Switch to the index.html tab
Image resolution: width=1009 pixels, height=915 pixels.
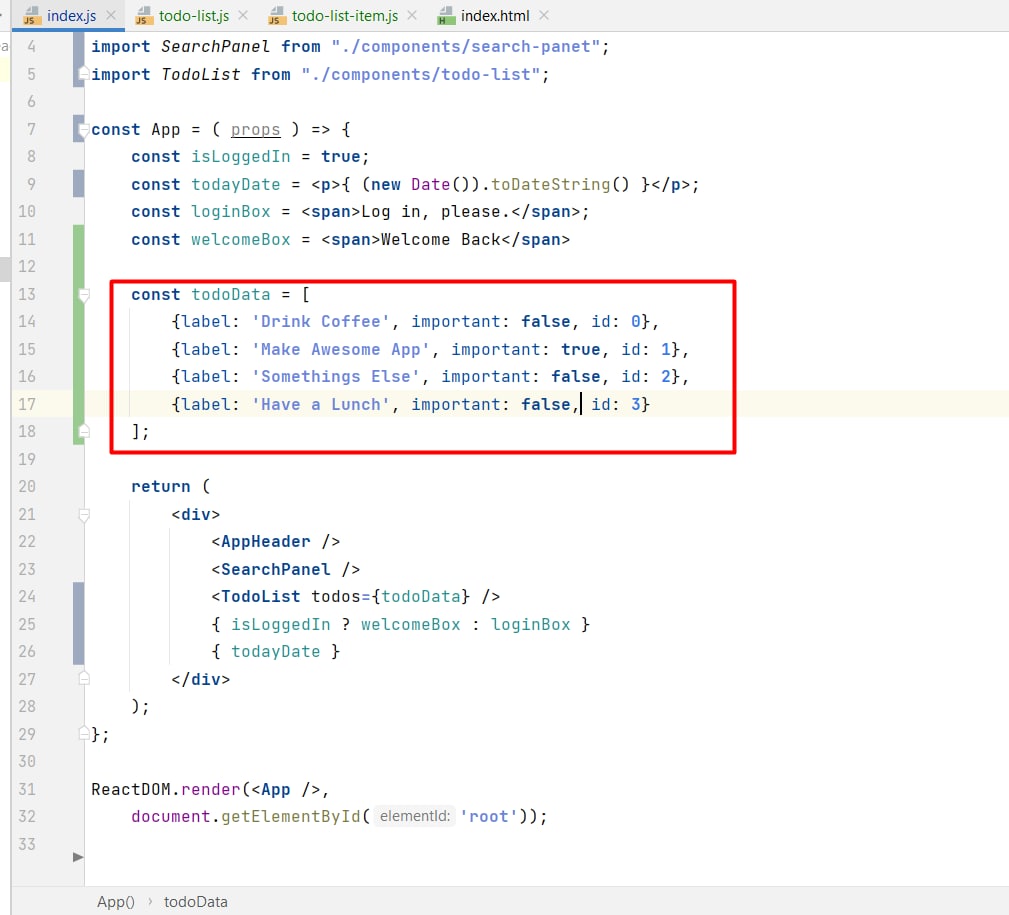click(495, 15)
